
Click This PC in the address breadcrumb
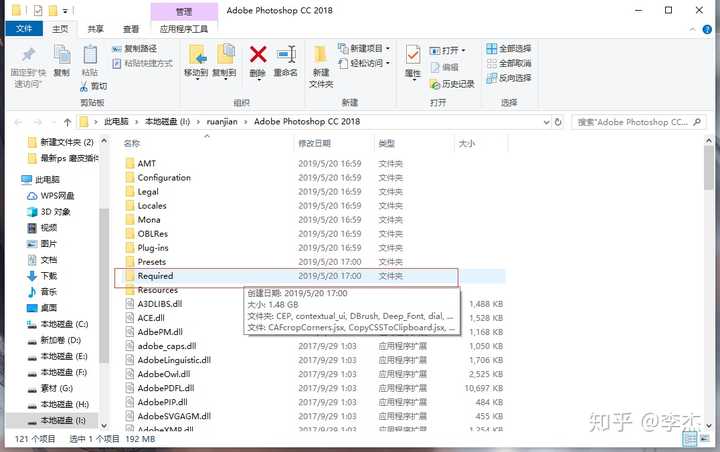click(x=116, y=122)
